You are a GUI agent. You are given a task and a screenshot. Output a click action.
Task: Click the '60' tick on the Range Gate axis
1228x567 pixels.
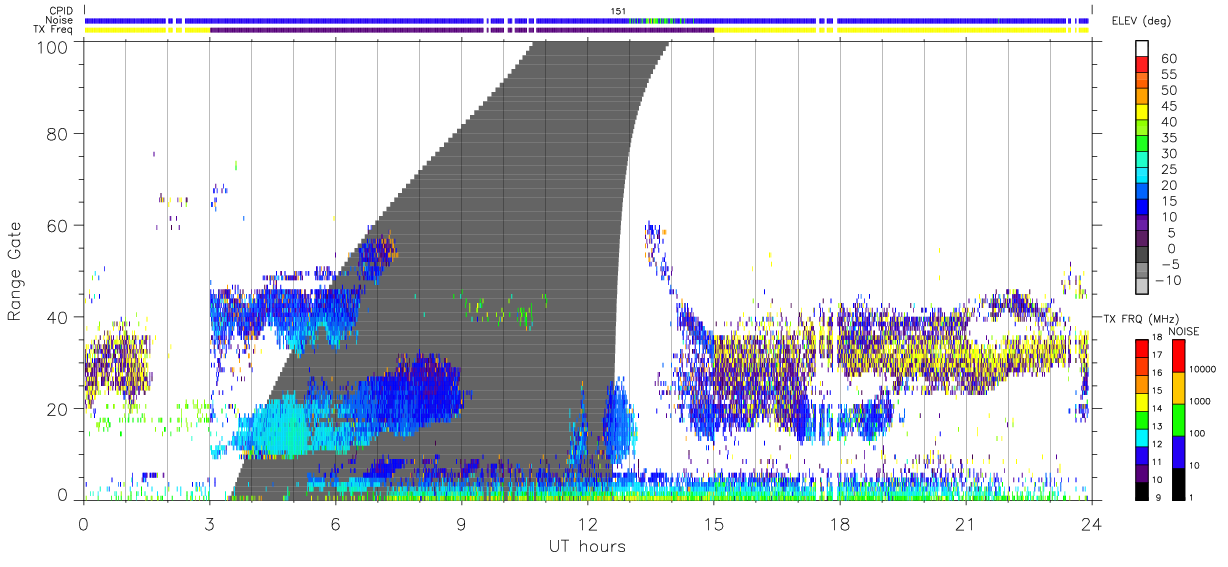[57, 225]
